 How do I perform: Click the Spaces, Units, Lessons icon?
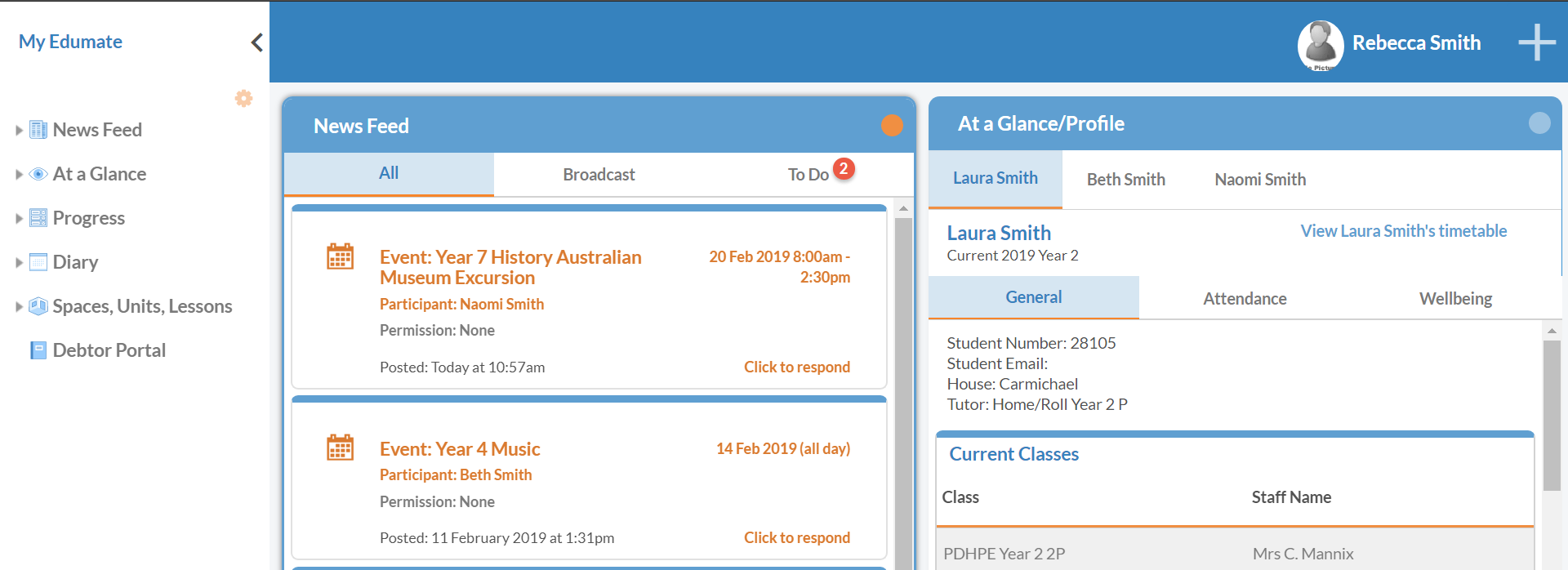(38, 306)
